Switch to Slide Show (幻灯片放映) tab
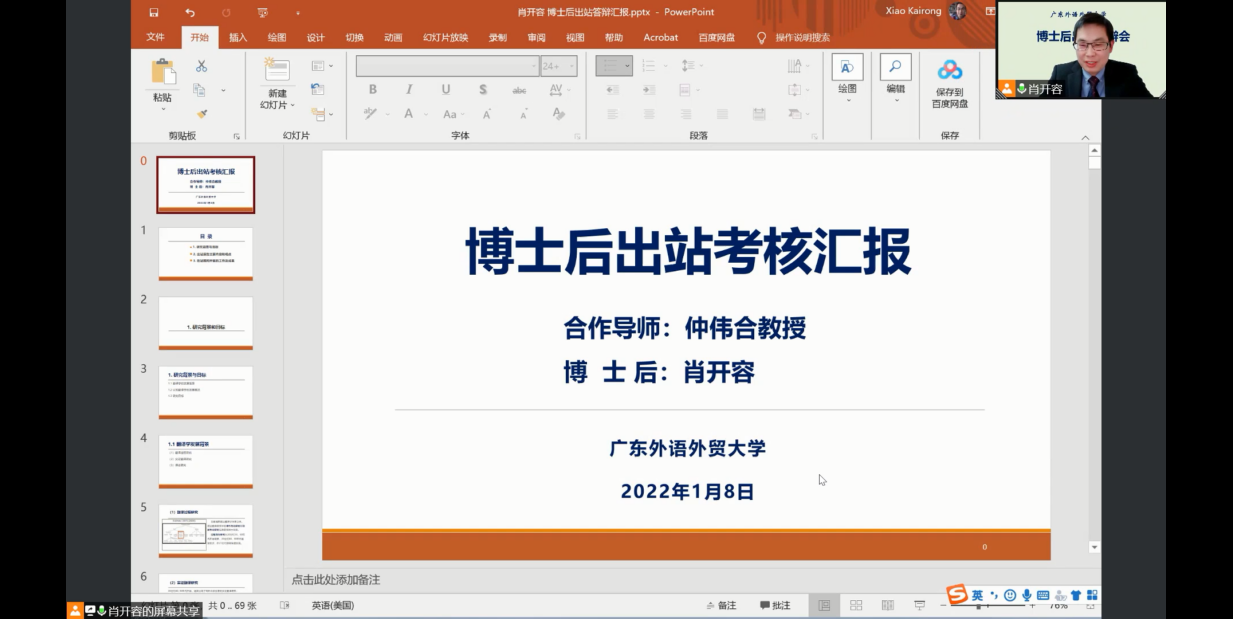 click(x=445, y=38)
